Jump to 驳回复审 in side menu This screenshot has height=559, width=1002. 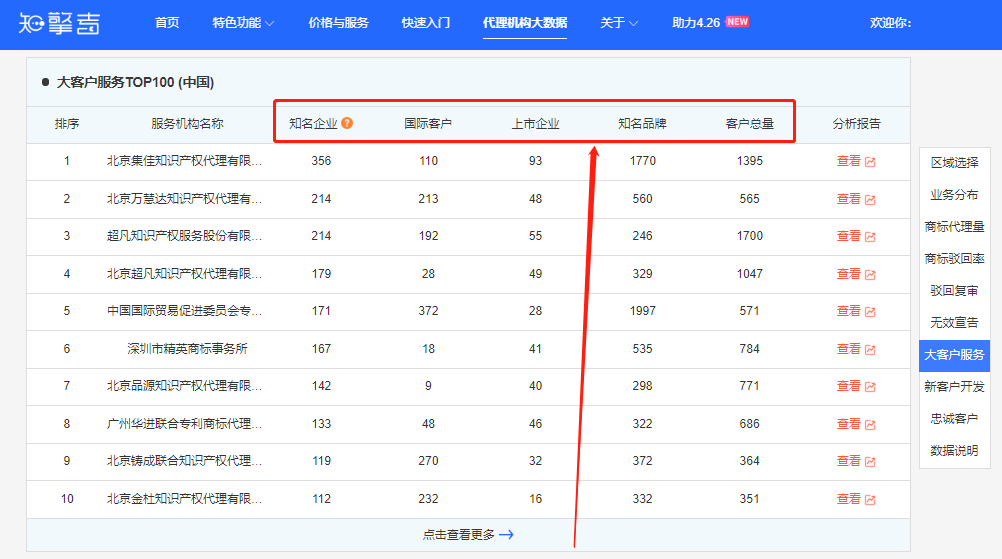pyautogui.click(x=954, y=291)
